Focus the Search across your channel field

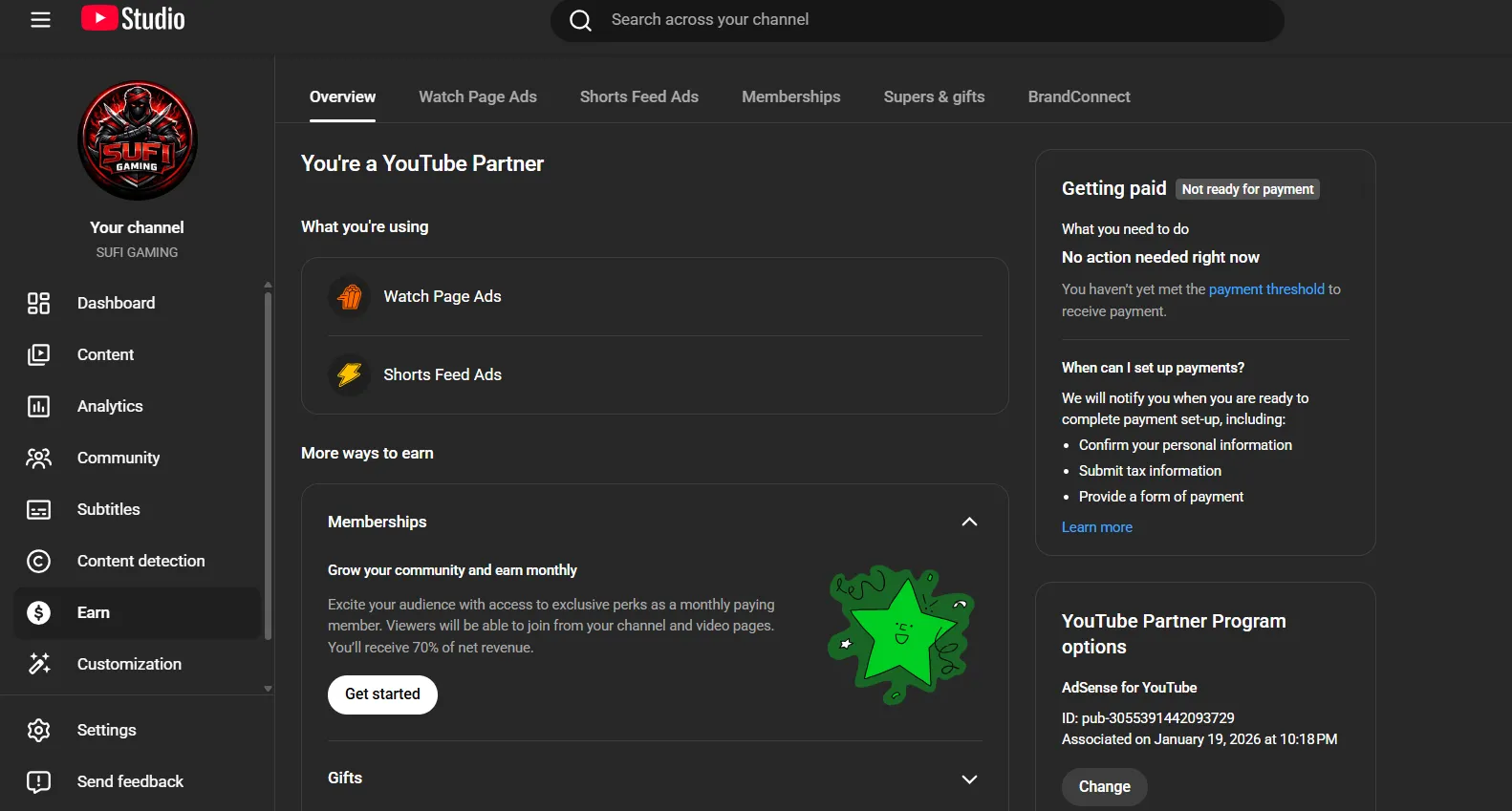point(918,20)
